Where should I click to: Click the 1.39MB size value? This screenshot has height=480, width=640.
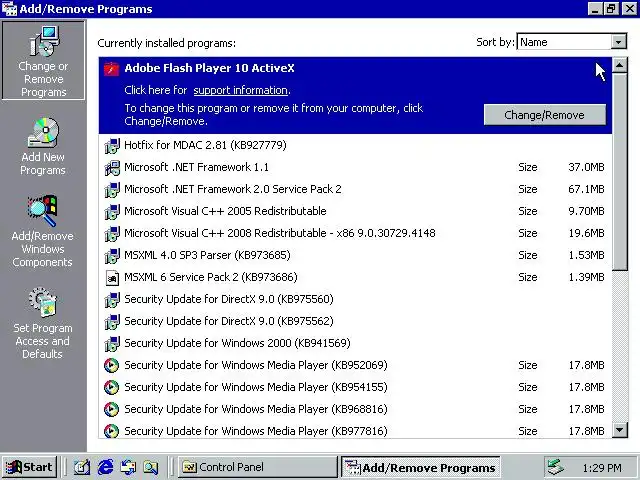[586, 278]
